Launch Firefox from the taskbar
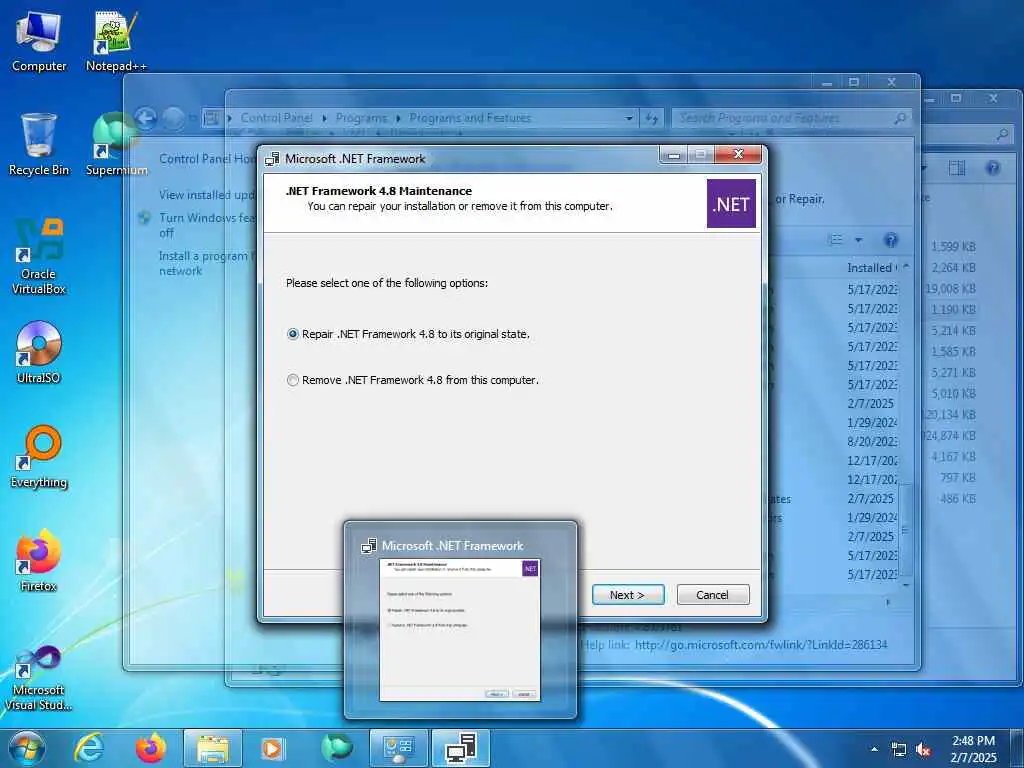The height and width of the screenshot is (768, 1024). [150, 748]
